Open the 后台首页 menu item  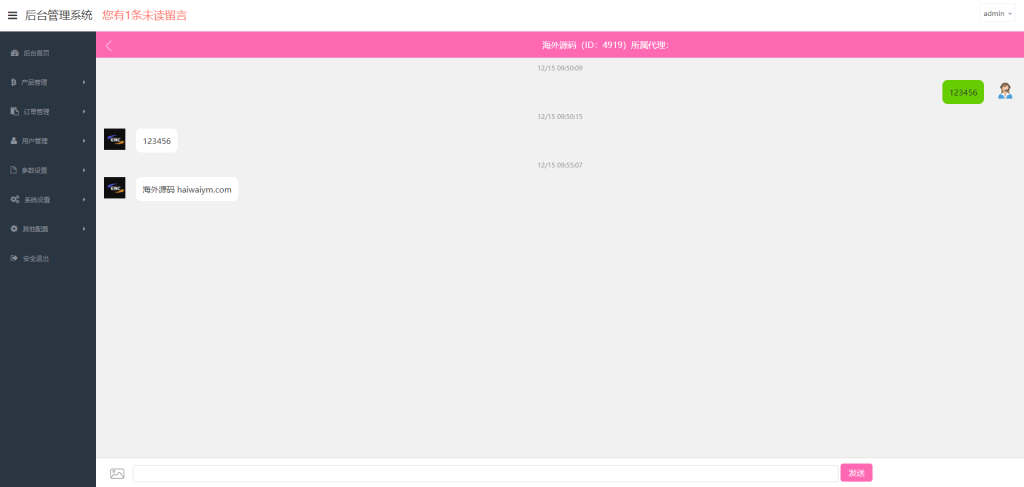(x=48, y=53)
